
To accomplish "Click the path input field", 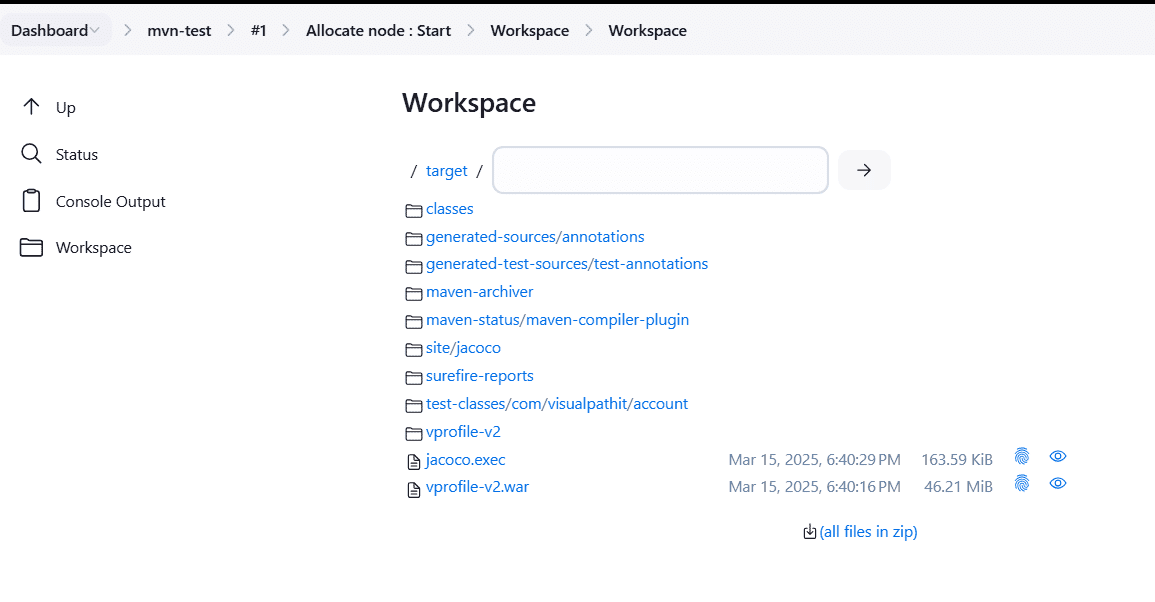I will point(660,170).
